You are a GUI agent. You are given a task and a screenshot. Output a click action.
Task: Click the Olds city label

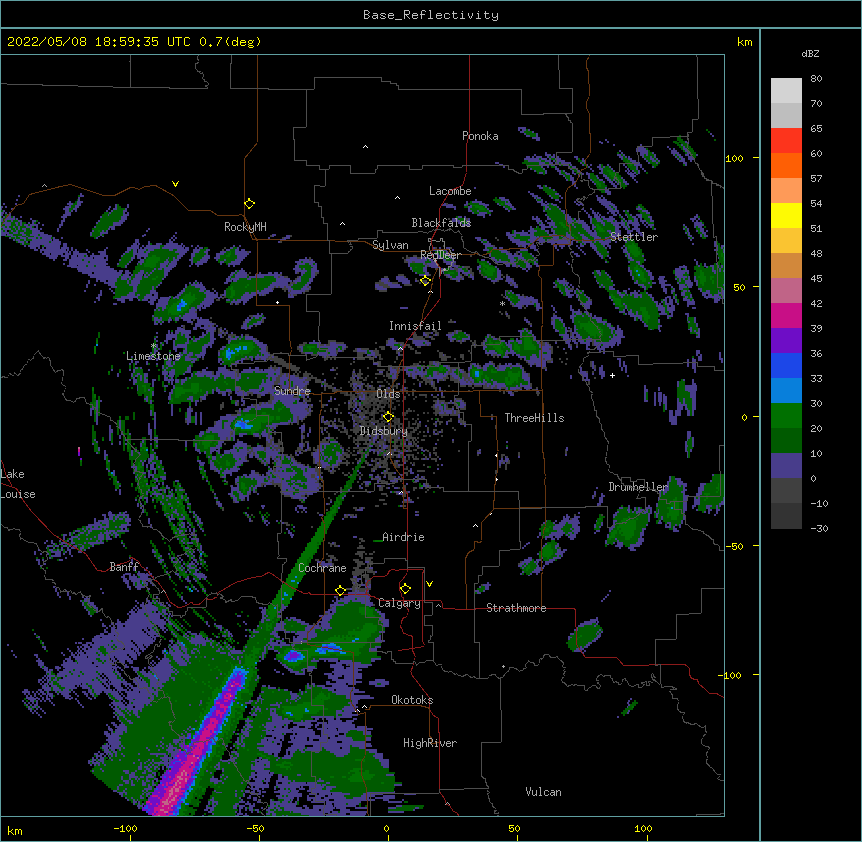[x=388, y=394]
